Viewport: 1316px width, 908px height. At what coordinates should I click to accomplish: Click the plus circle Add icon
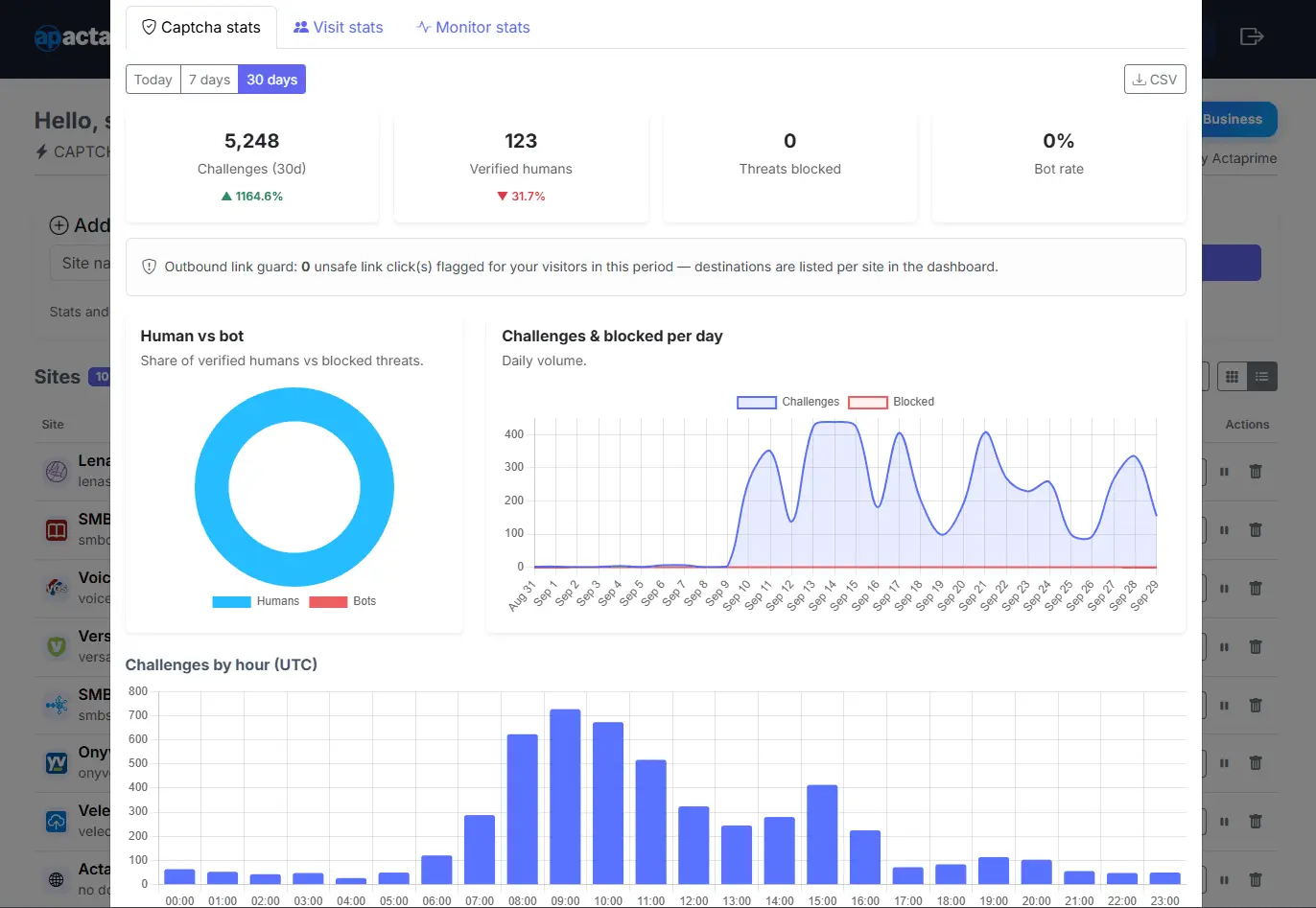point(59,225)
